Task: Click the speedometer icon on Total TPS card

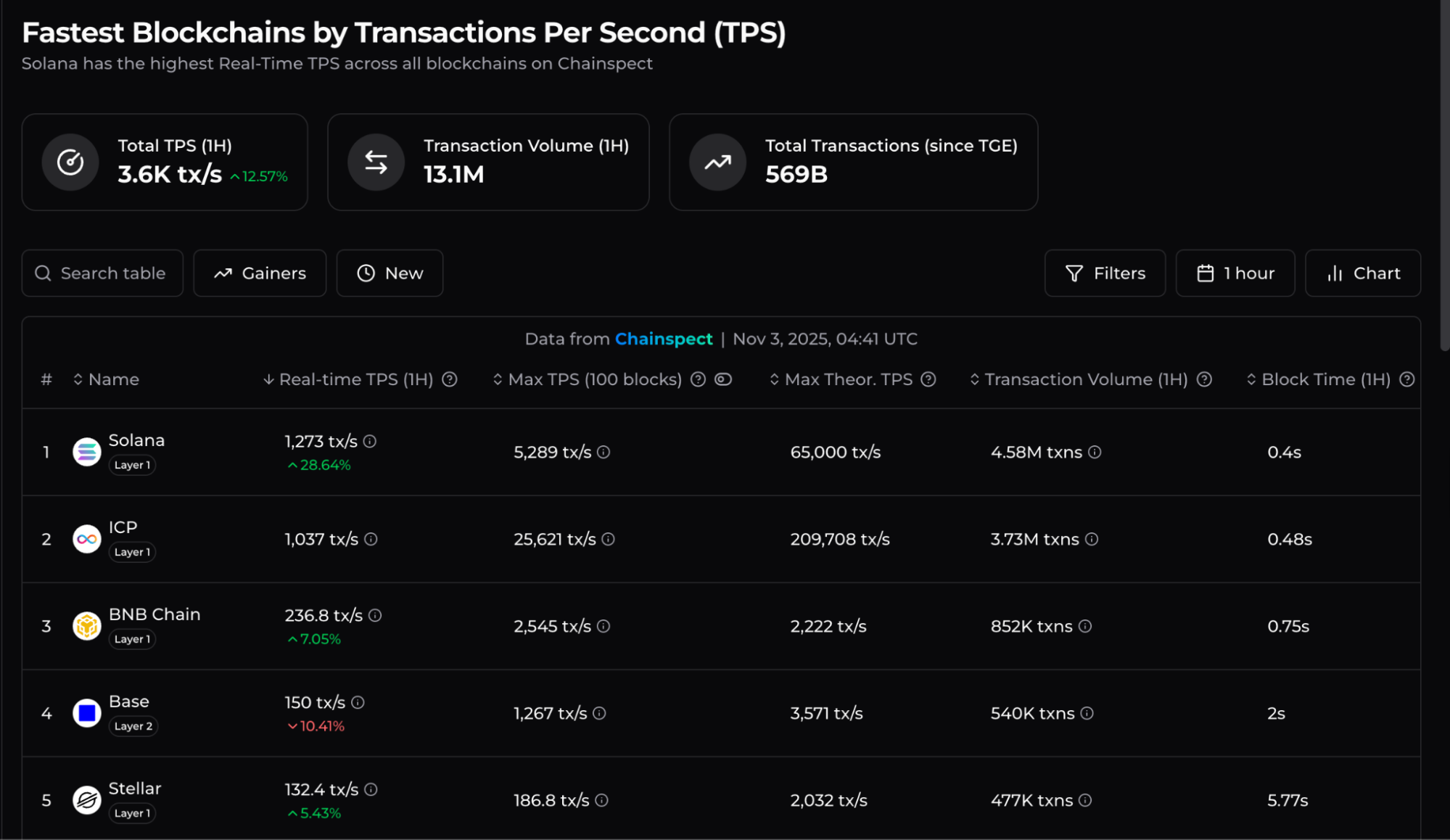Action: (70, 162)
